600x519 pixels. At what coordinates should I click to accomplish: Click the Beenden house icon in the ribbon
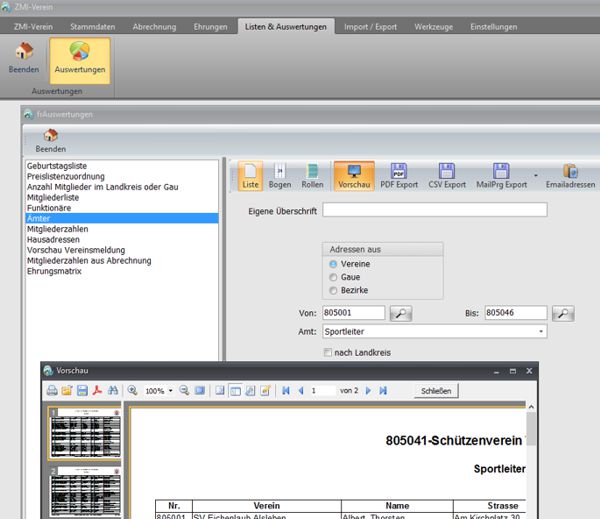(24, 58)
